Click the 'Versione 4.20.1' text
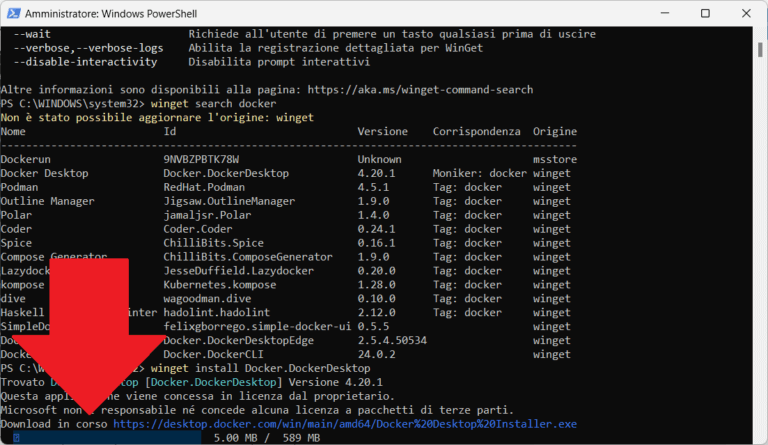The width and height of the screenshot is (768, 445). click(336, 382)
